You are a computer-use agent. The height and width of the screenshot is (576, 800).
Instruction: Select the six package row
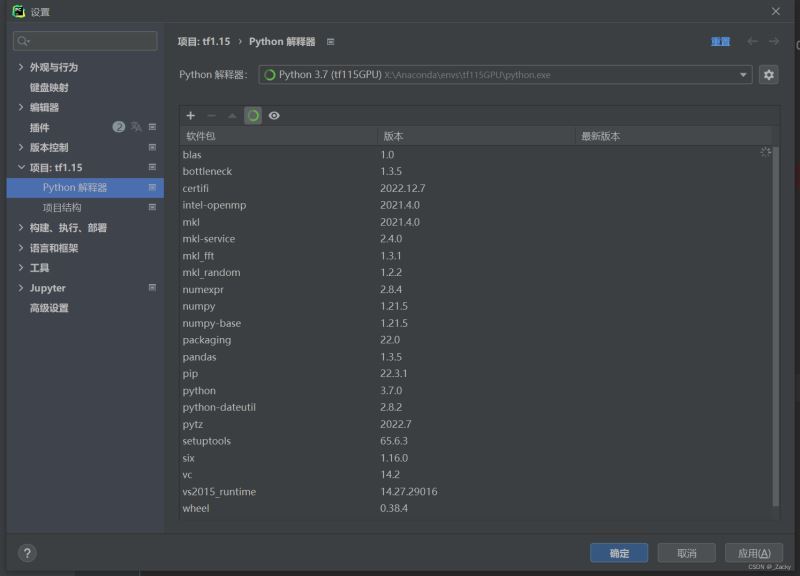tap(476, 458)
